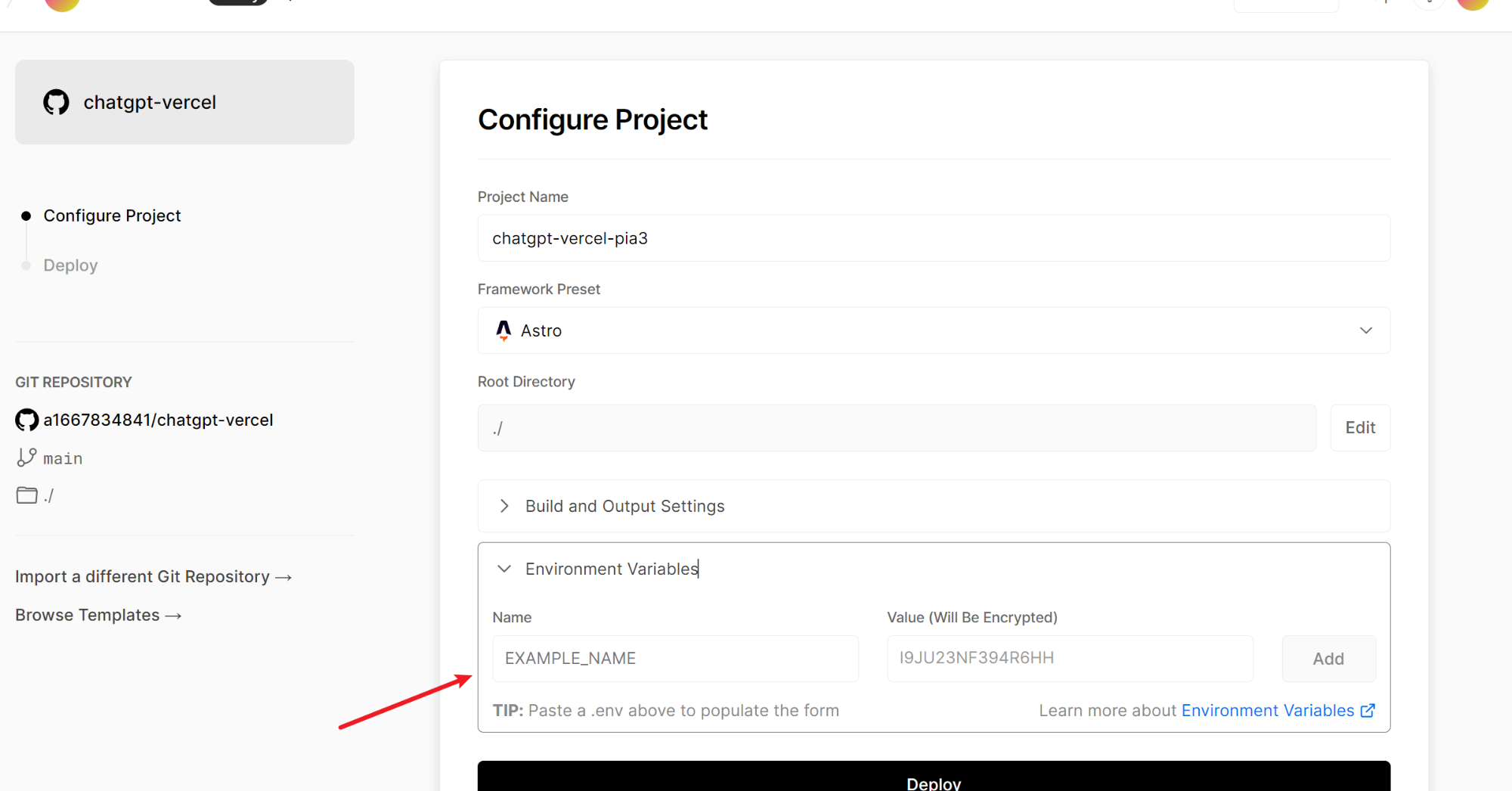Click the TIP: Paste a .env text
The width and height of the screenshot is (1512, 791).
[x=665, y=711]
